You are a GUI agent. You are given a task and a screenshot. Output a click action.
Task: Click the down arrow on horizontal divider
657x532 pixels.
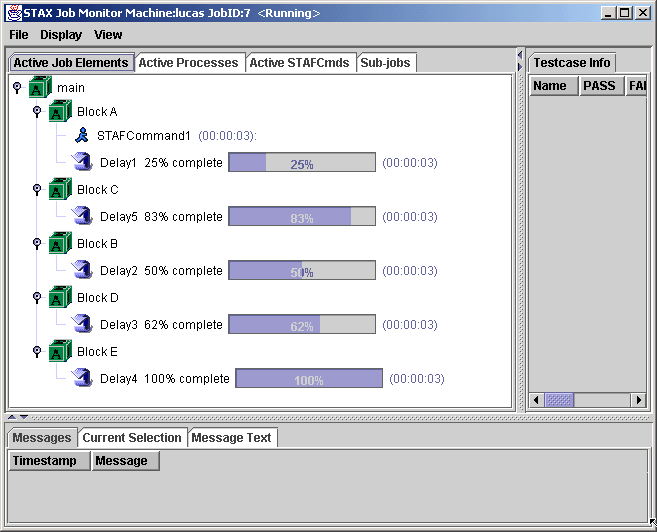[x=24, y=417]
